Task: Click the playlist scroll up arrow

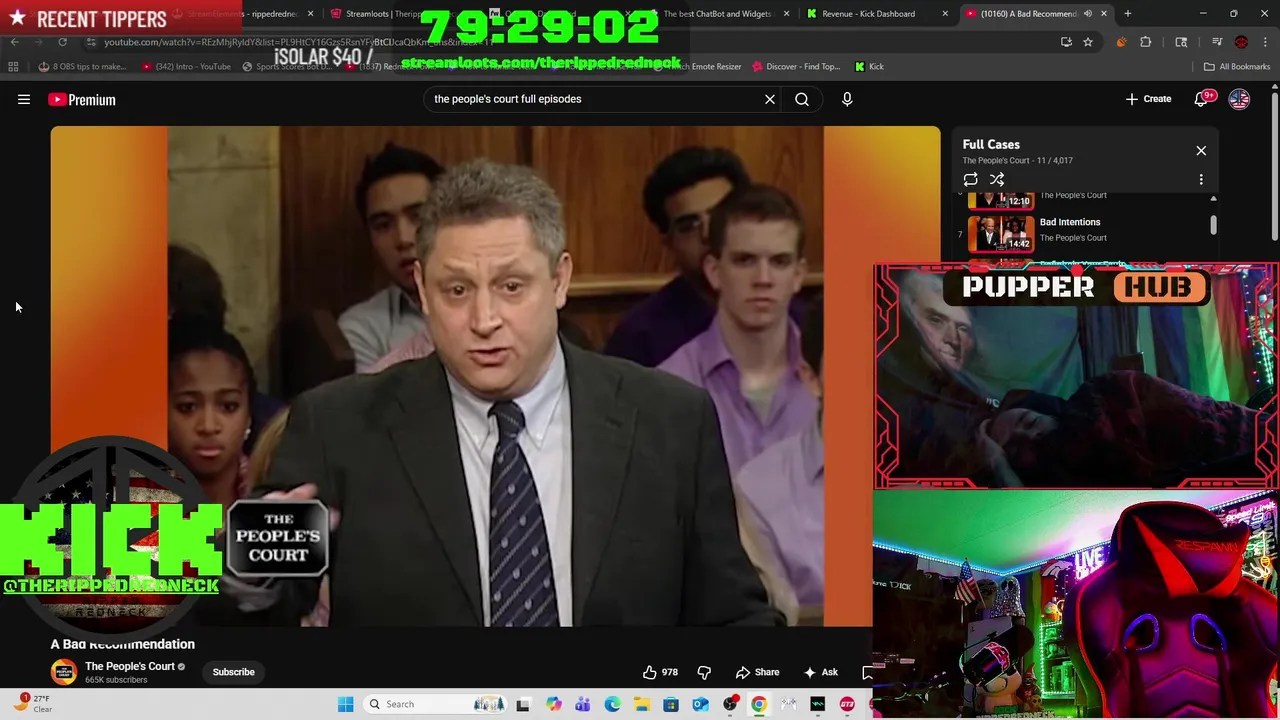Action: pos(1213,199)
